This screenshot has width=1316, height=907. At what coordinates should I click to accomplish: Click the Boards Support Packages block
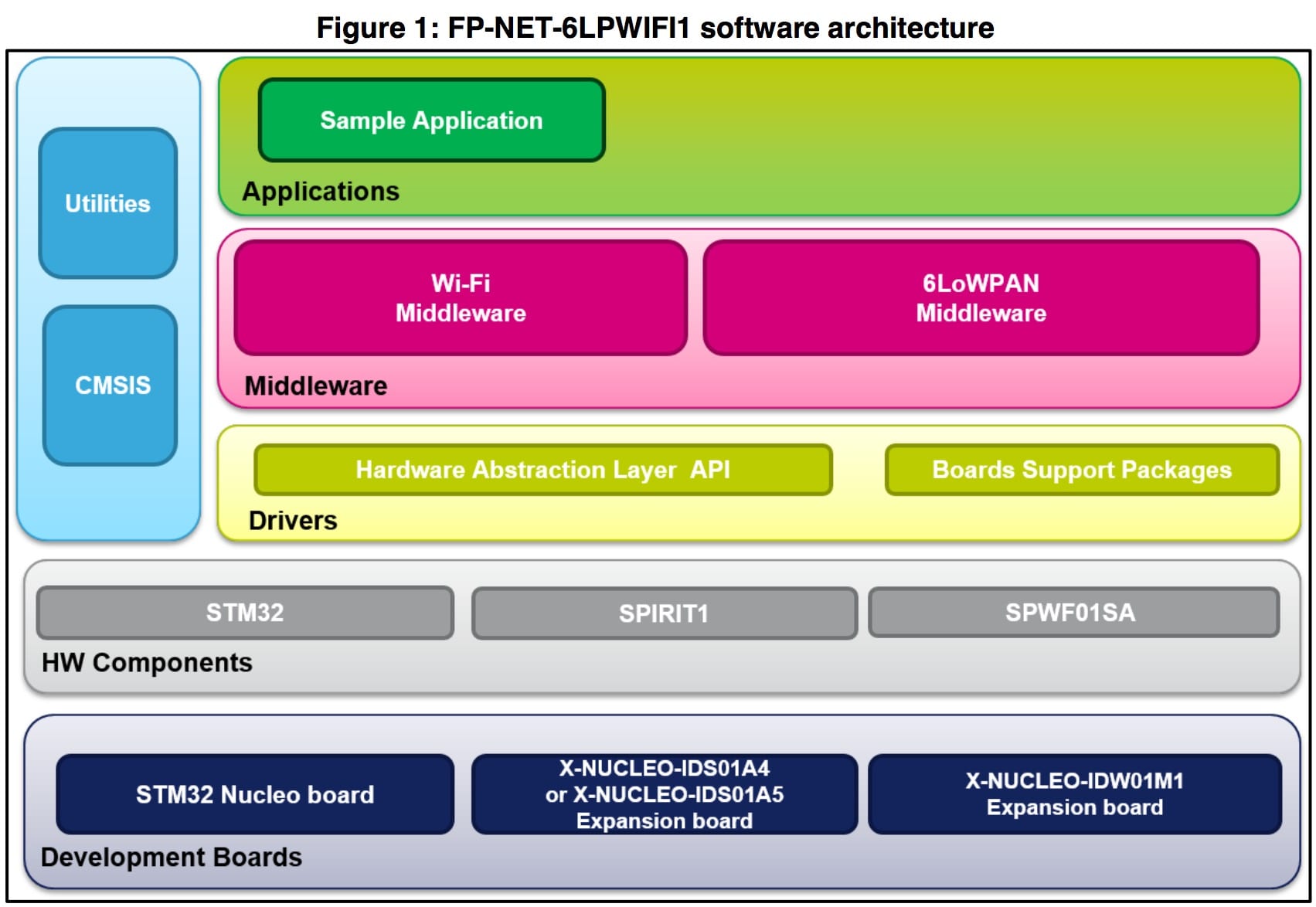1081,470
